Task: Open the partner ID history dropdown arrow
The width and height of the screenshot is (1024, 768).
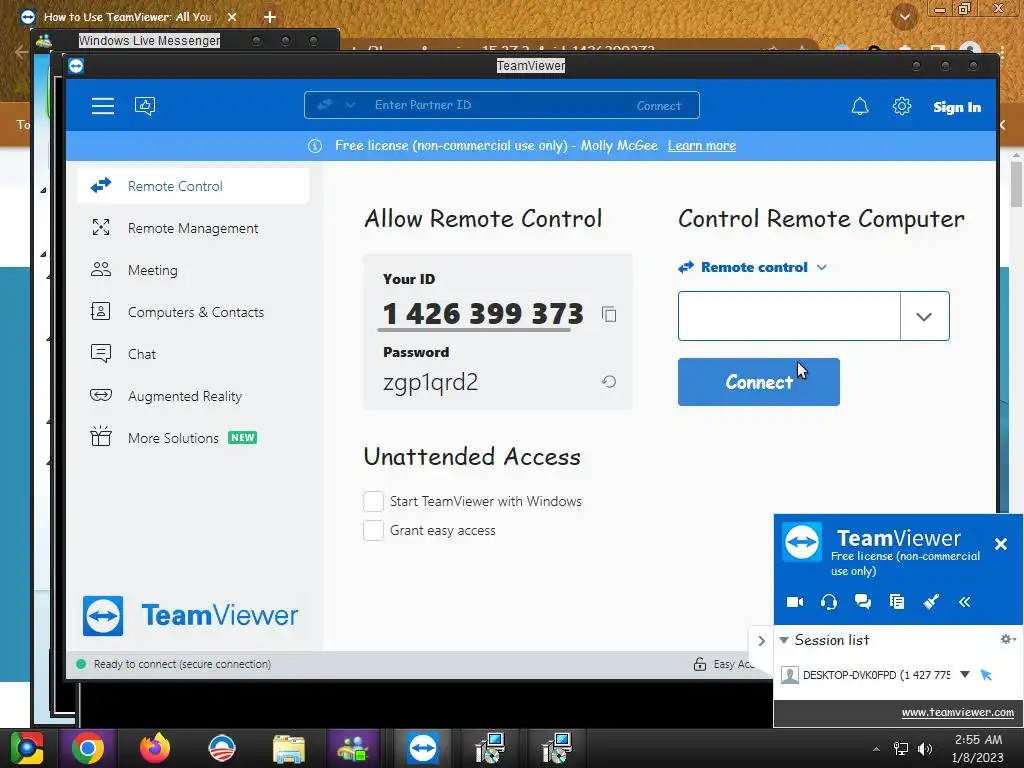Action: [924, 317]
